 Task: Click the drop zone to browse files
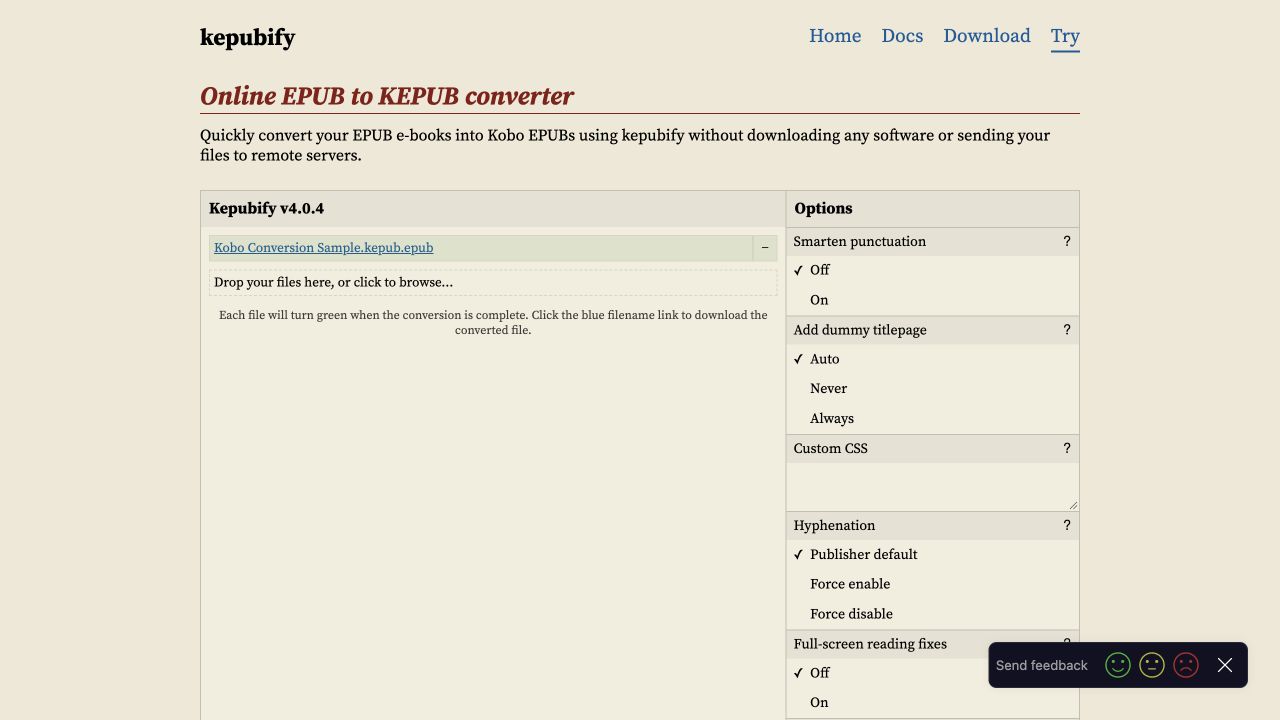coord(493,282)
